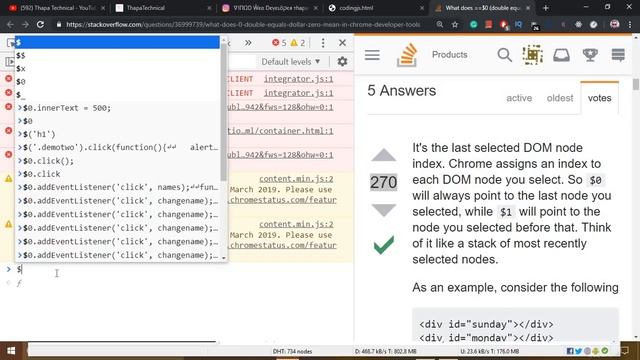This screenshot has width=640, height=360.
Task: Open Stack Overflow inbox icon
Action: click(561, 55)
